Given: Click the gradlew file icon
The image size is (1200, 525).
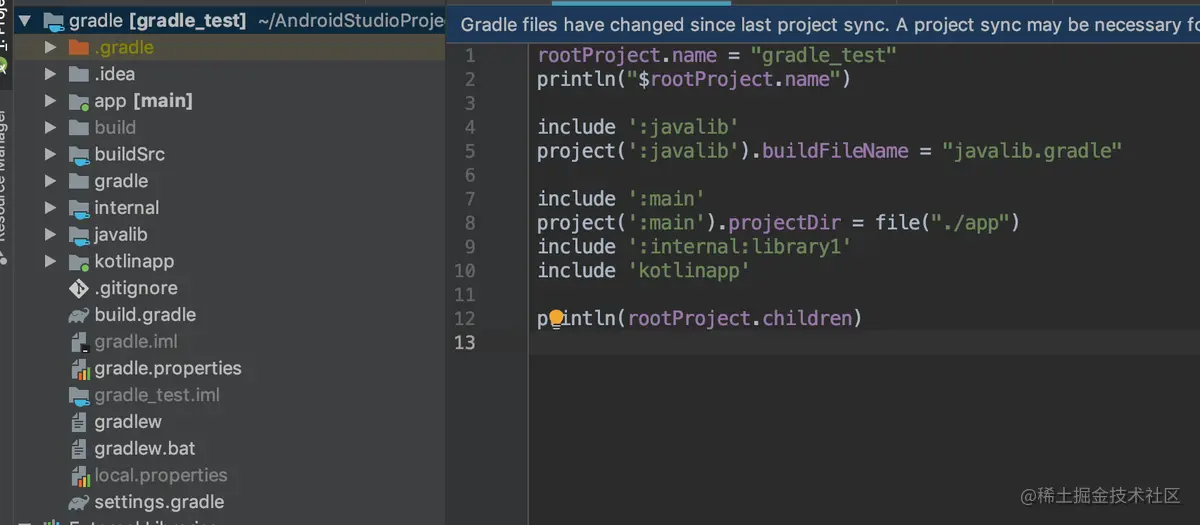Looking at the screenshot, I should pos(79,422).
